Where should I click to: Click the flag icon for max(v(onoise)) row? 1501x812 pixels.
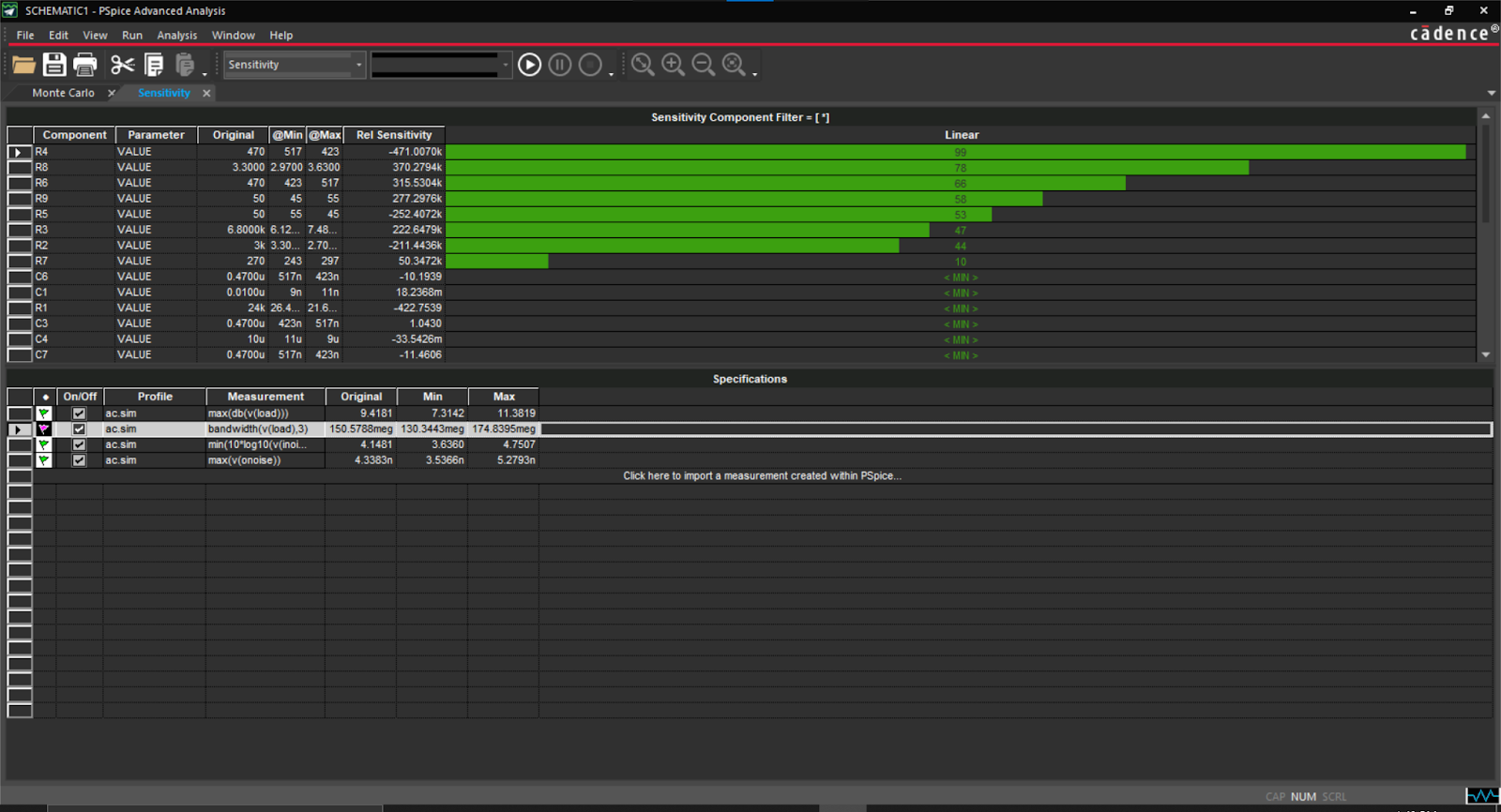tap(44, 460)
